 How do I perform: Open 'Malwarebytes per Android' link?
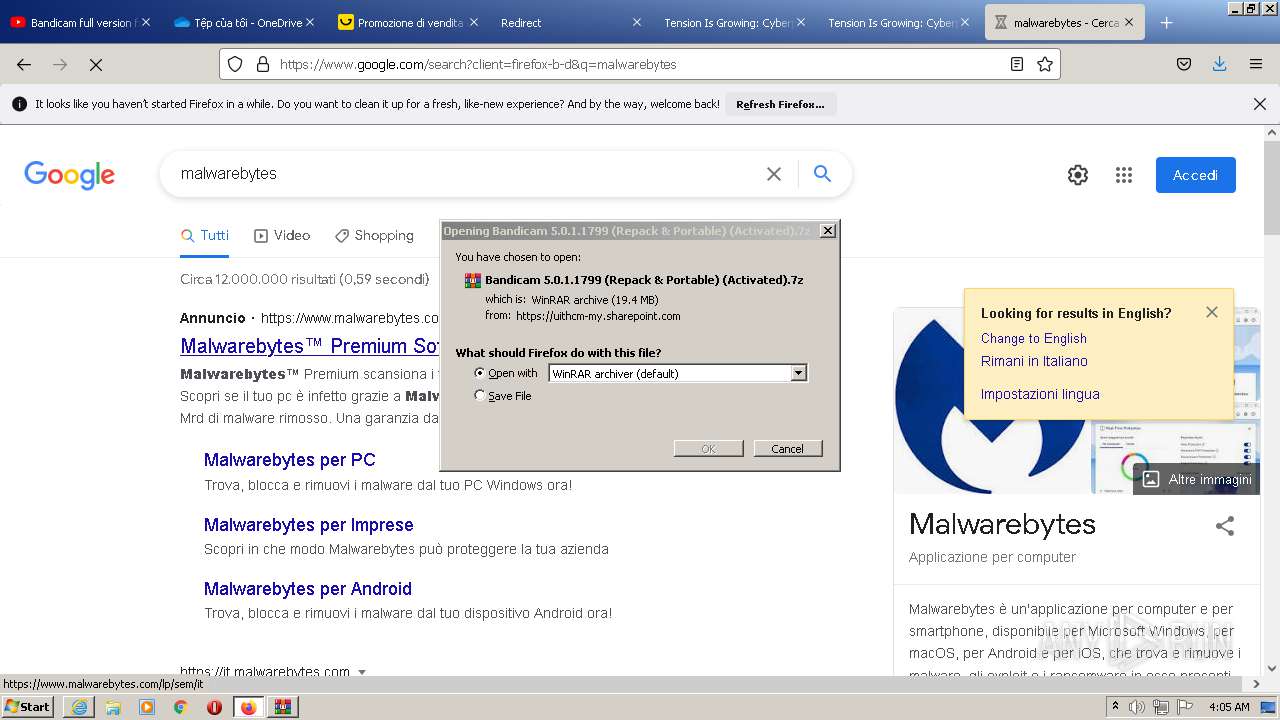coord(308,589)
